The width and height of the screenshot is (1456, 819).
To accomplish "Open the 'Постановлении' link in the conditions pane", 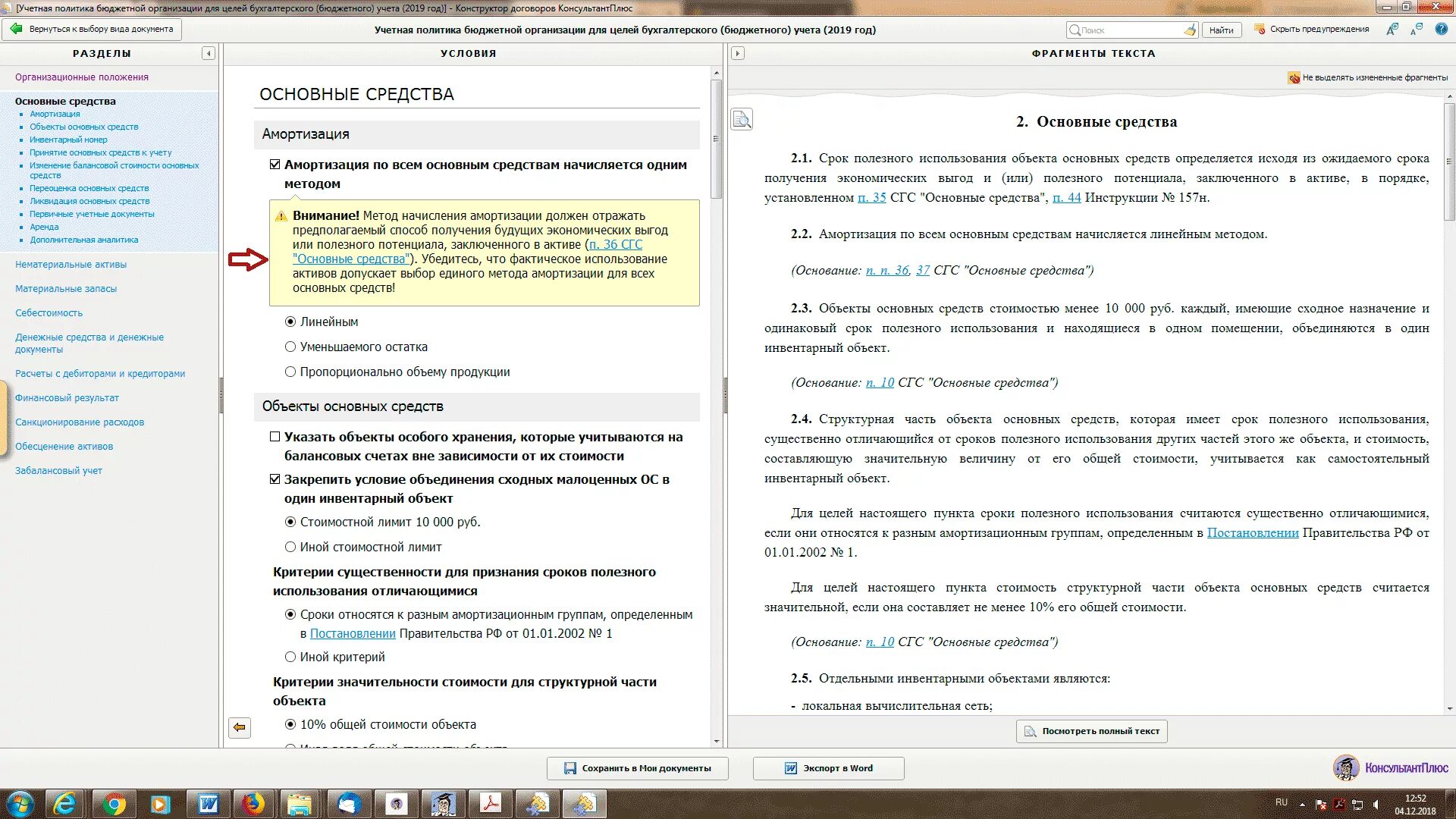I will 353,633.
